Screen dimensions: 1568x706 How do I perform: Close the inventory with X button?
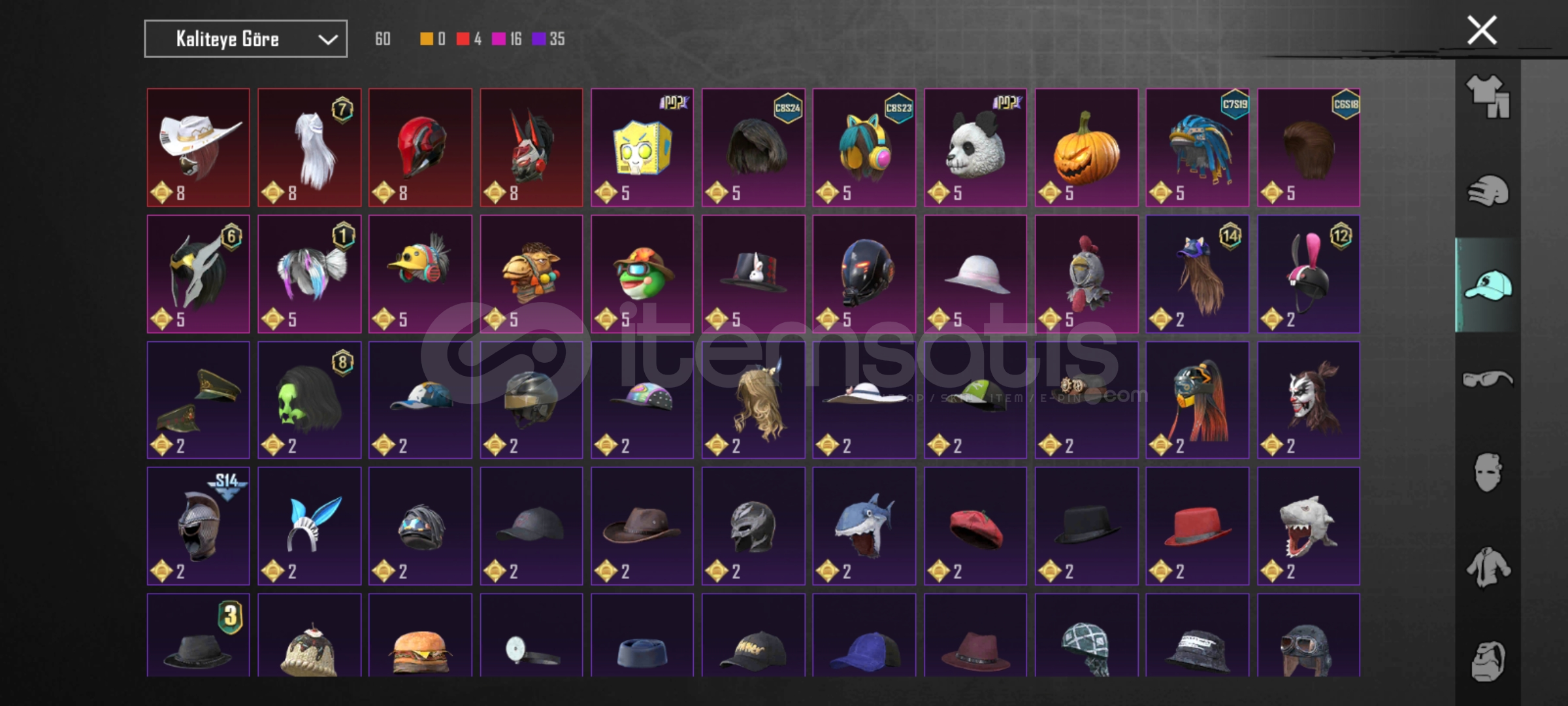pos(1482,30)
